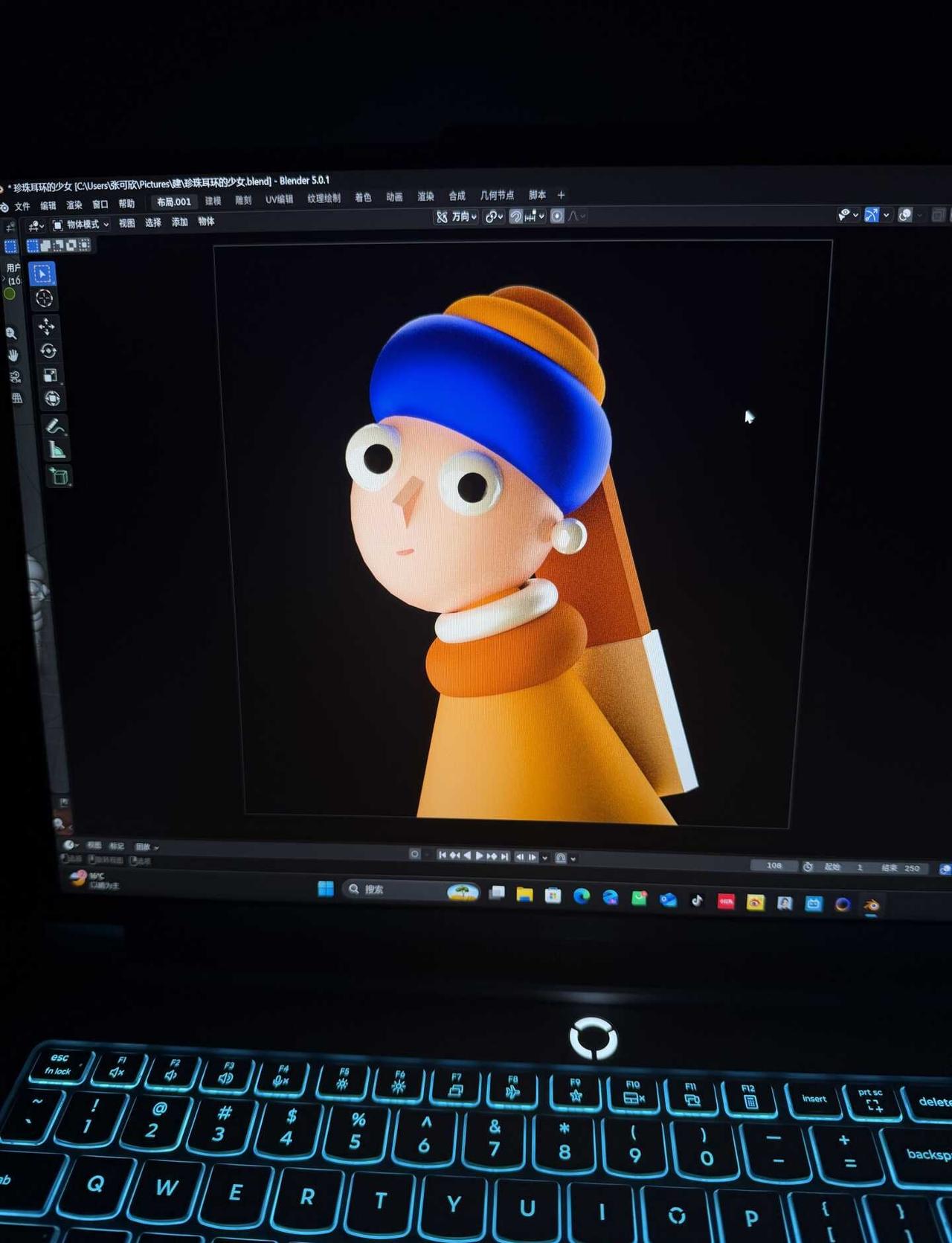Select the Move tool

click(x=46, y=327)
